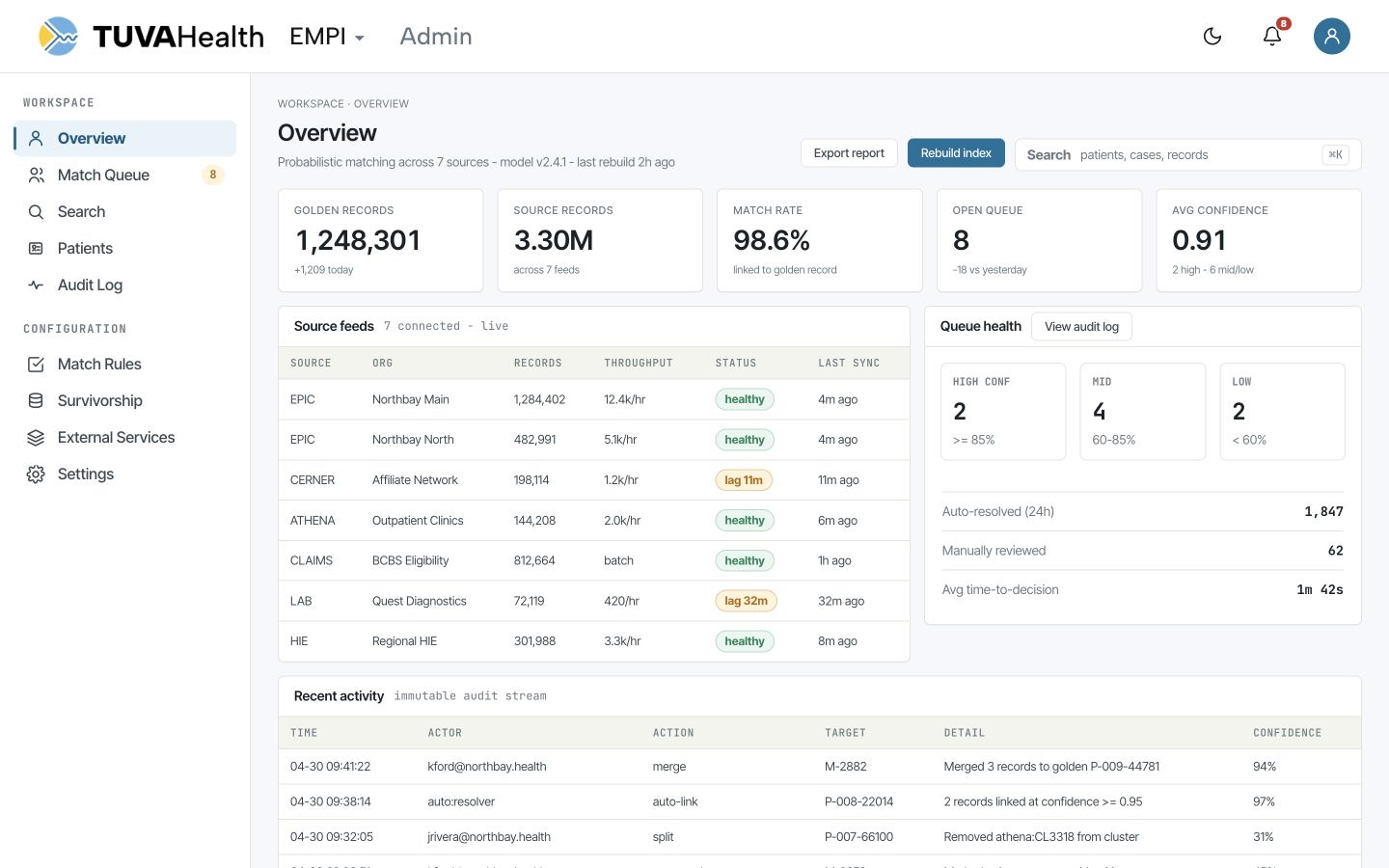
Task: Click the Tuva Health logo icon
Action: point(59,37)
